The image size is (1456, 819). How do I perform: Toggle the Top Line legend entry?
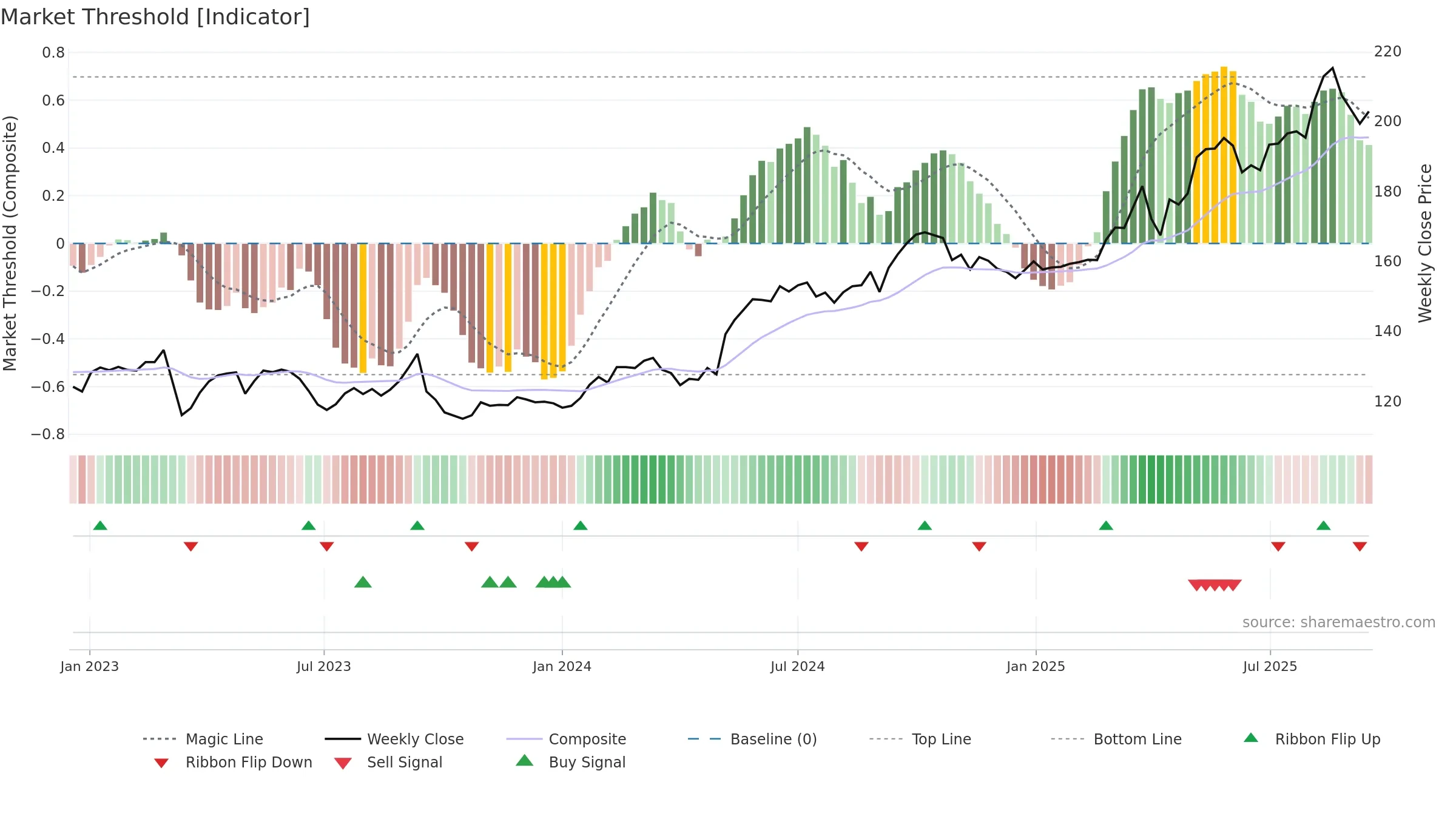click(920, 739)
